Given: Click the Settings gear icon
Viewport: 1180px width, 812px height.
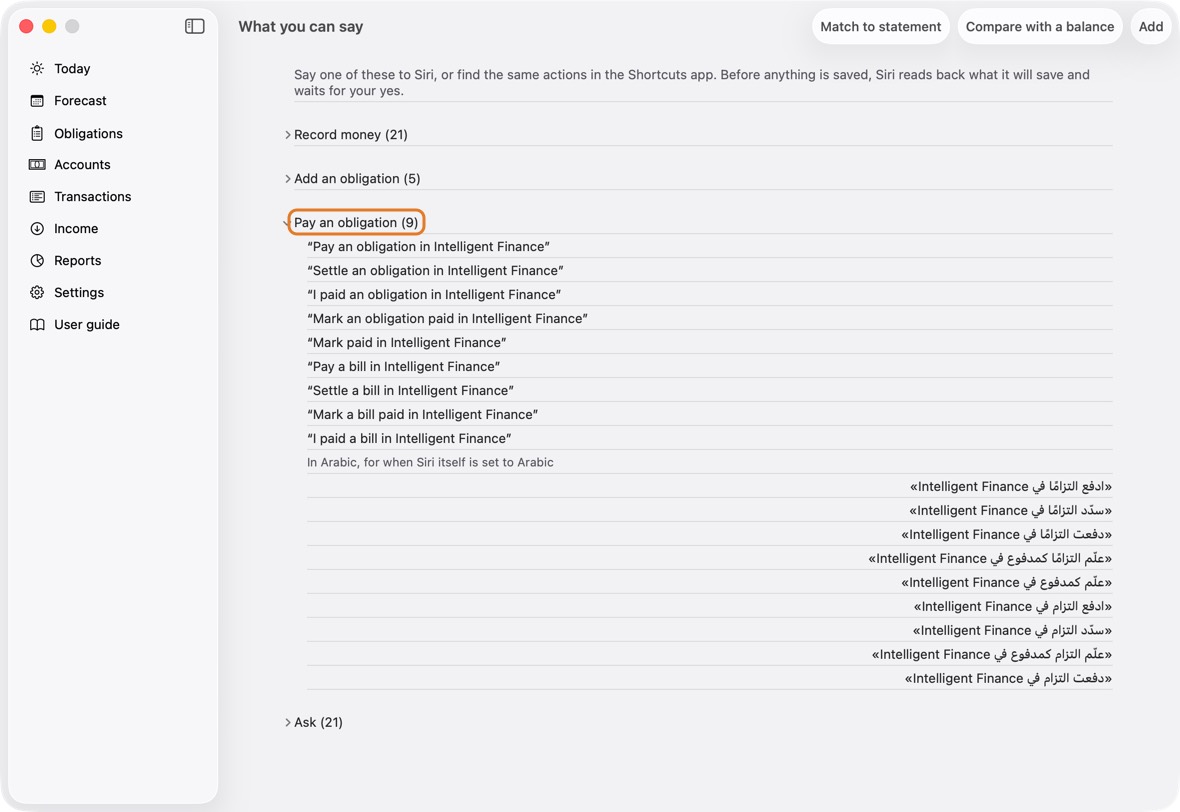Looking at the screenshot, I should (37, 293).
